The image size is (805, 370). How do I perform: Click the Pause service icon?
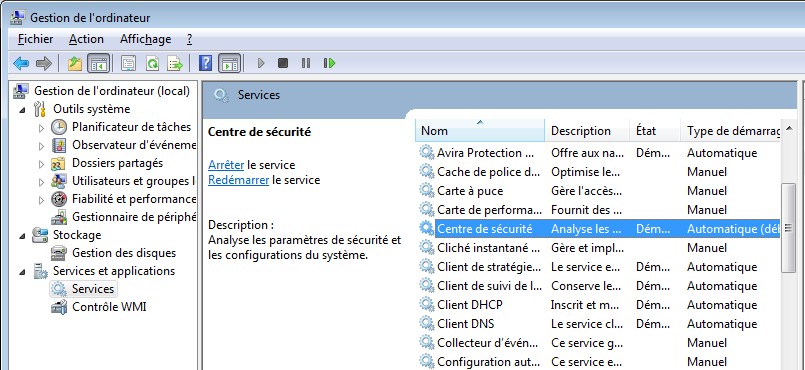click(x=306, y=63)
